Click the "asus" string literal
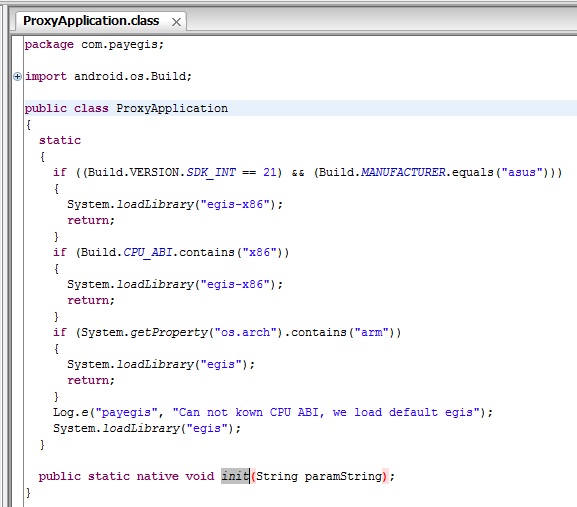577x507 pixels. tap(522, 173)
